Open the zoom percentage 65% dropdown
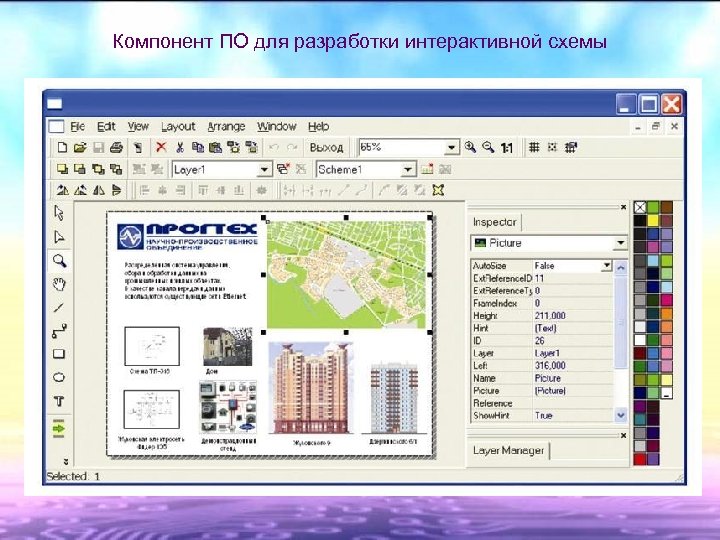This screenshot has width=720, height=540. click(x=452, y=147)
